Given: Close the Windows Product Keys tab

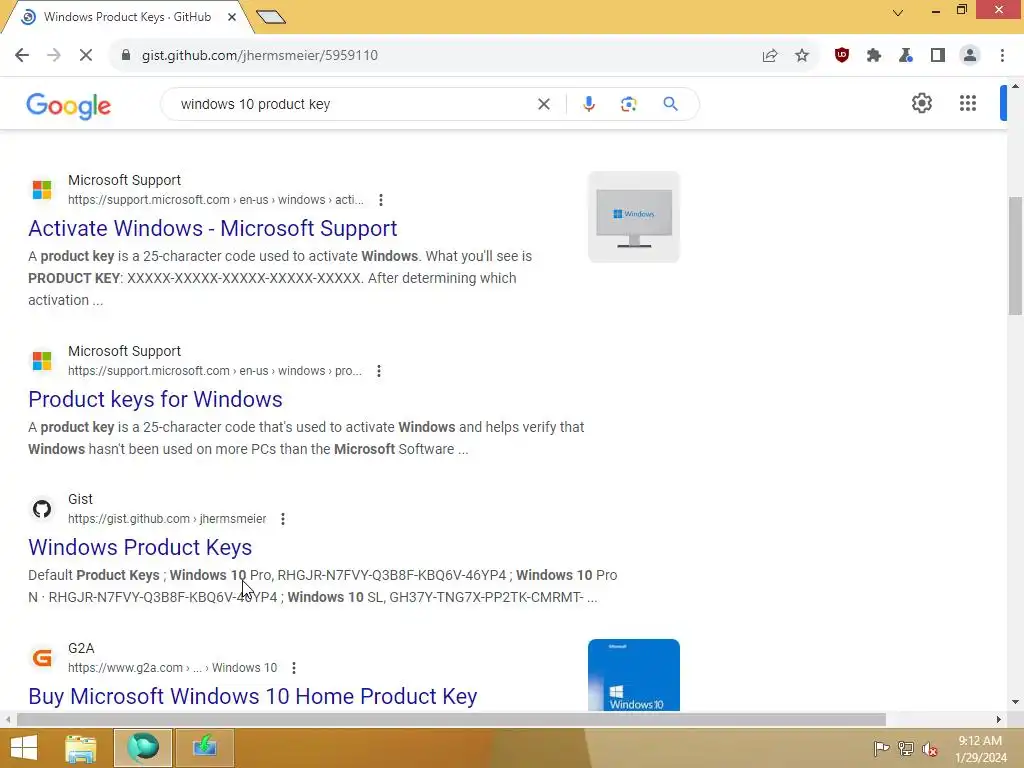Looking at the screenshot, I should pyautogui.click(x=232, y=17).
